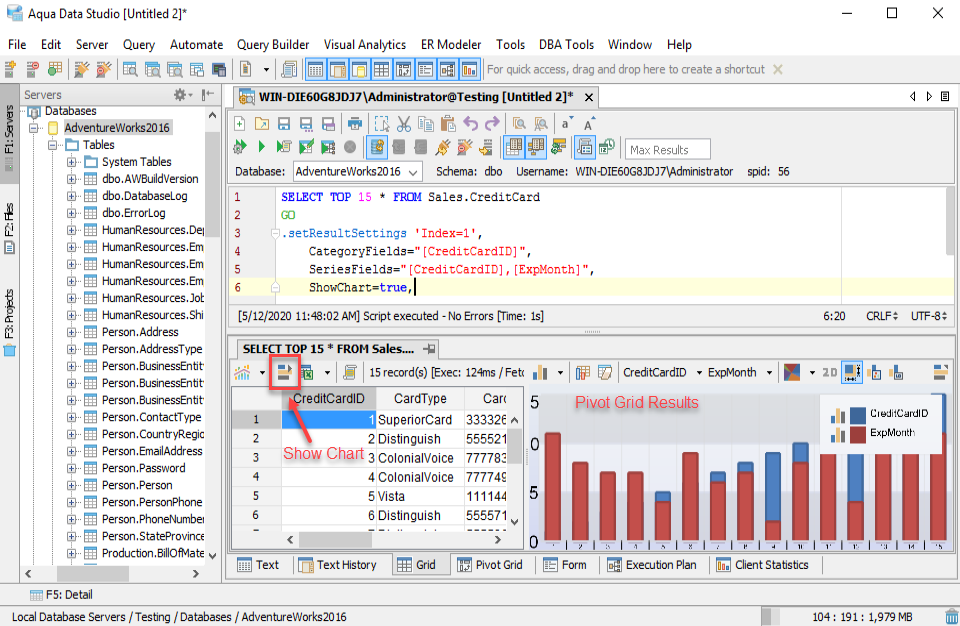Click the Undo arrow icon

tap(470, 124)
